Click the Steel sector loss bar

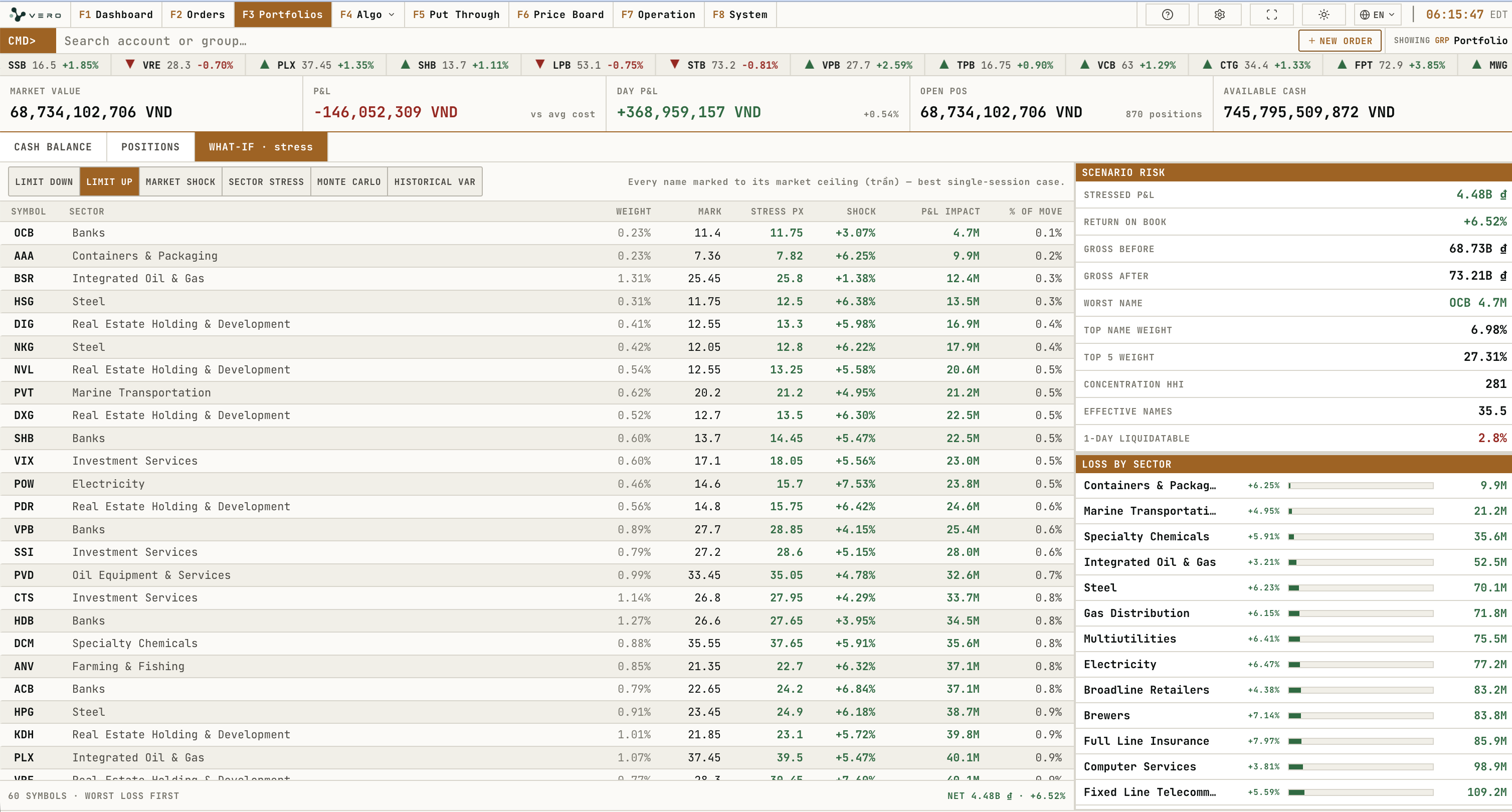click(1361, 587)
